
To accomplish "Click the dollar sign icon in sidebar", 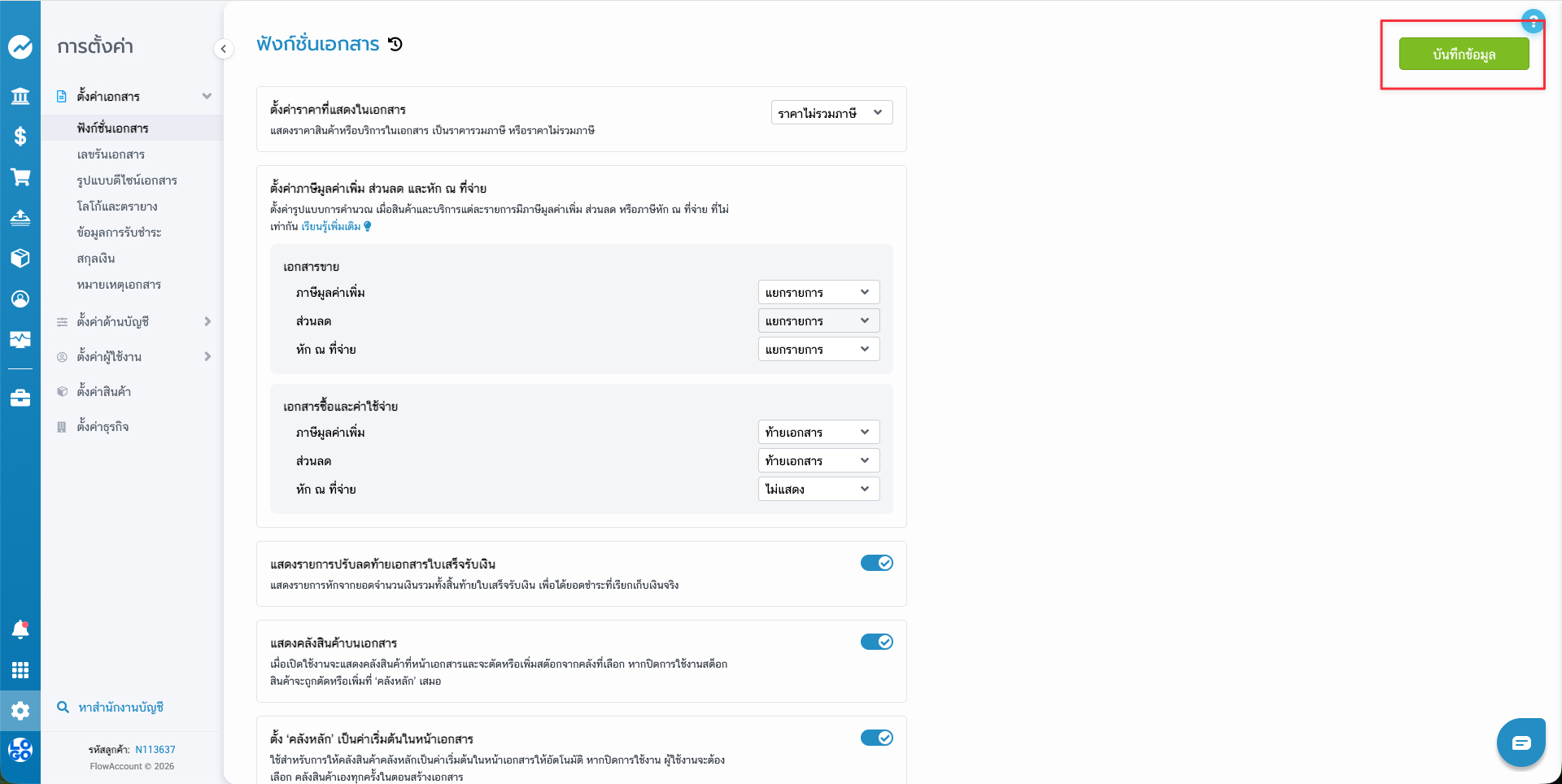I will pos(20,137).
